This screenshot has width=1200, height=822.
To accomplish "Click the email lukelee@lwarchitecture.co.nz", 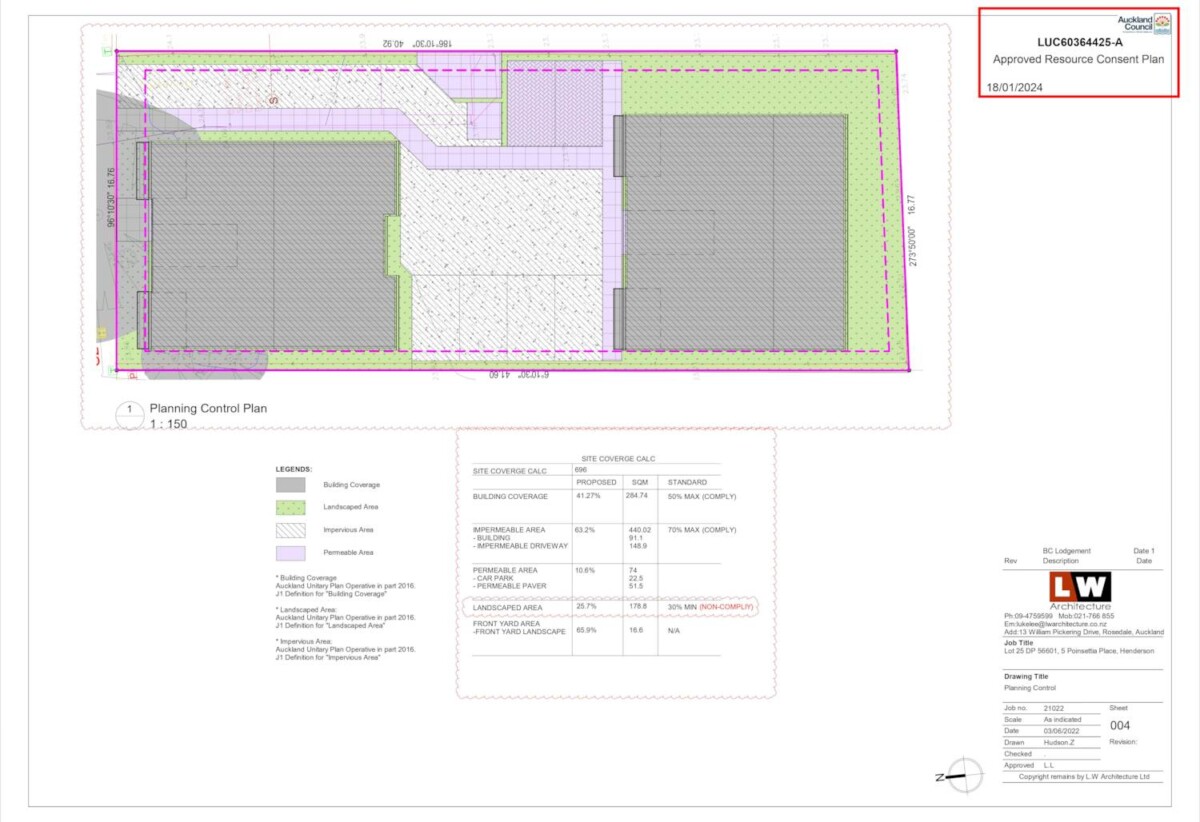I will (1055, 624).
